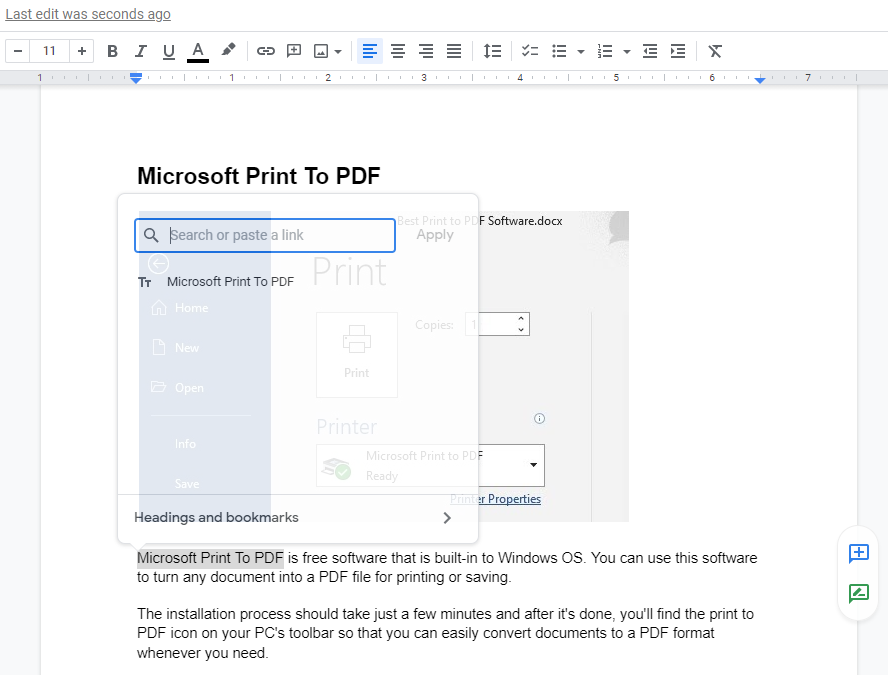Expand Headings and bookmarks

pos(216,517)
